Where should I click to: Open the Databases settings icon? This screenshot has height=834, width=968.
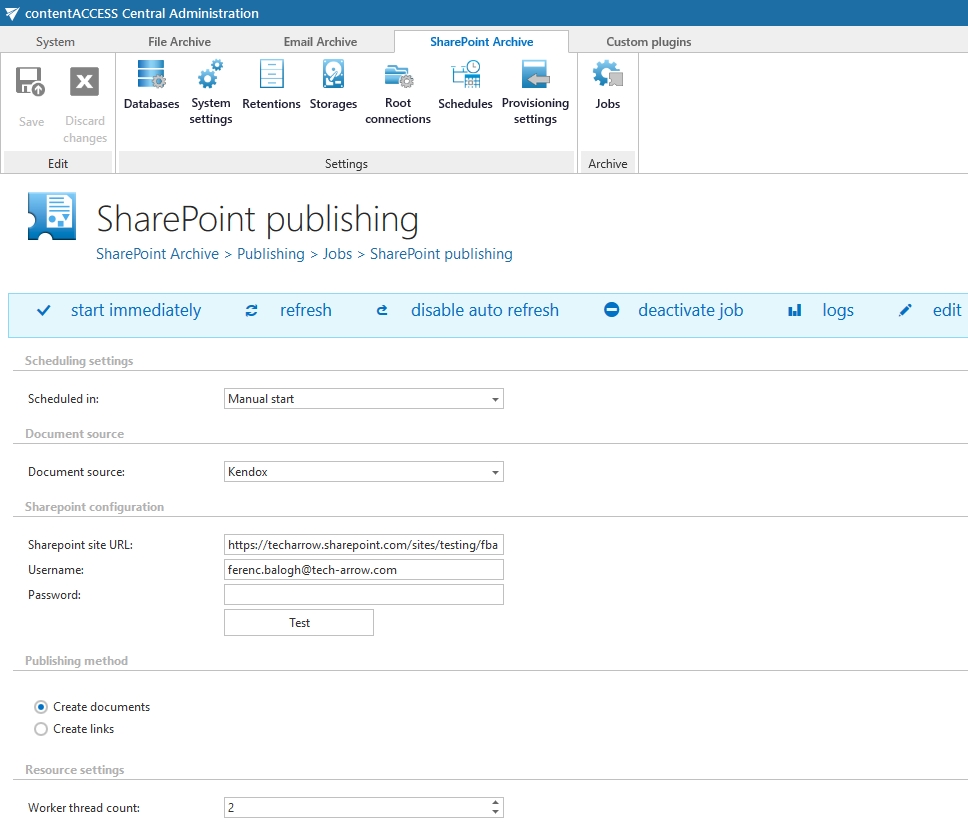click(x=151, y=87)
